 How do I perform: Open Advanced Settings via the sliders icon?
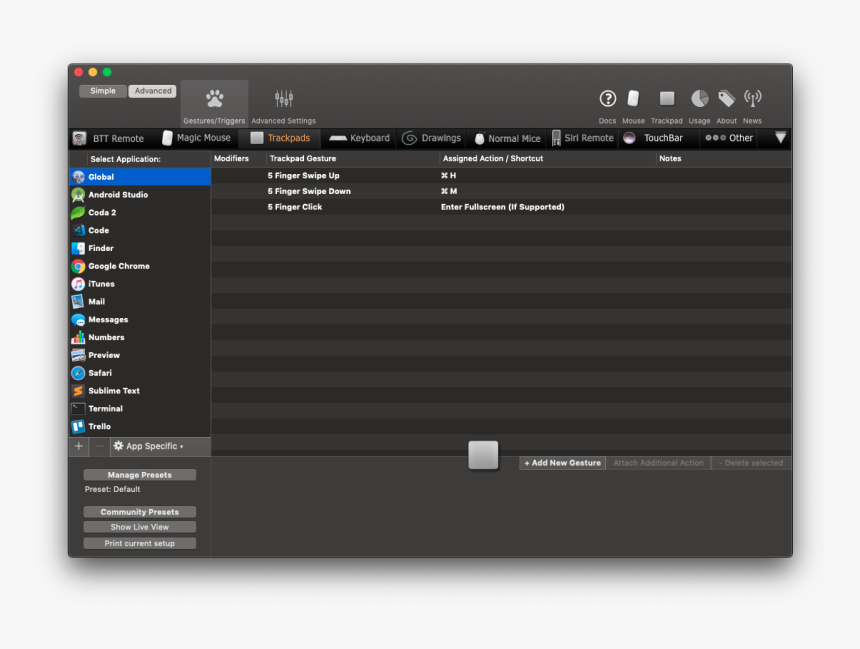[x=283, y=95]
